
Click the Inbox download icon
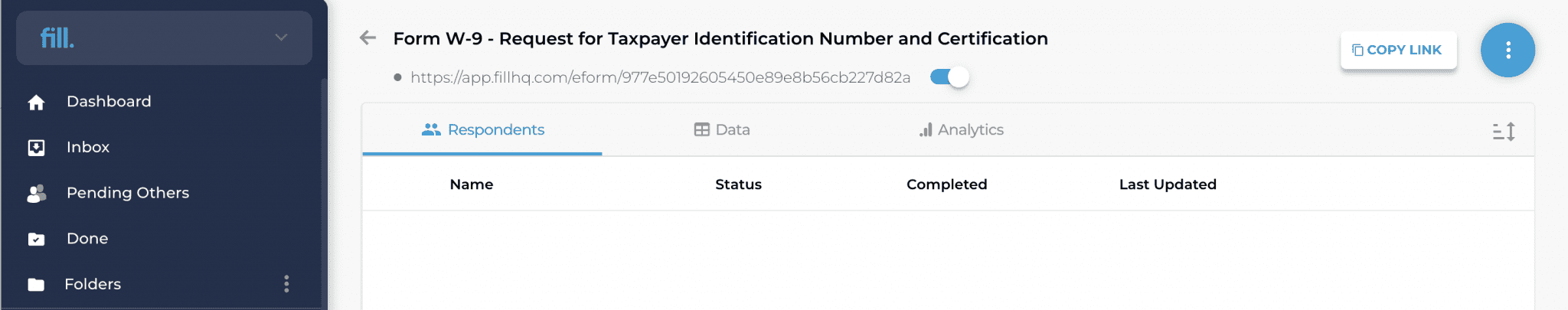click(36, 148)
